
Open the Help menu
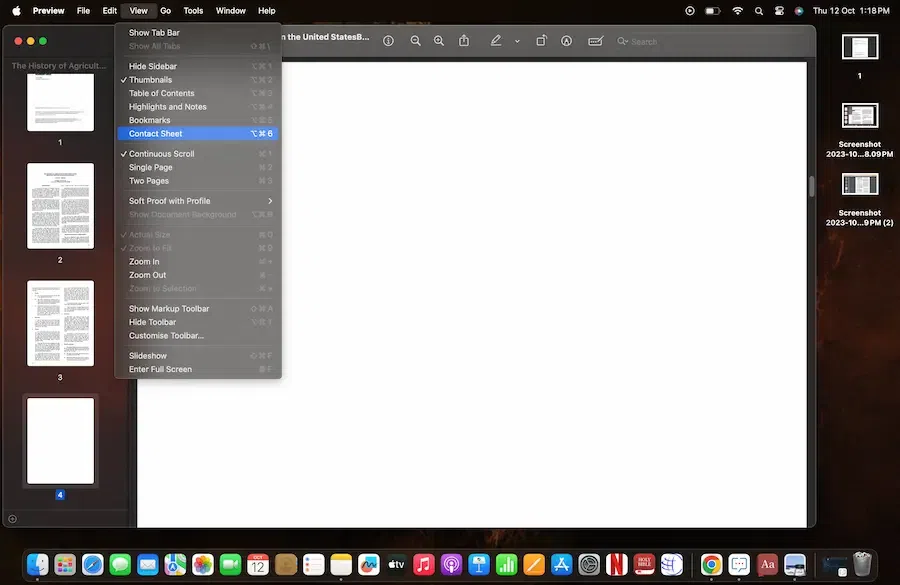coord(267,10)
